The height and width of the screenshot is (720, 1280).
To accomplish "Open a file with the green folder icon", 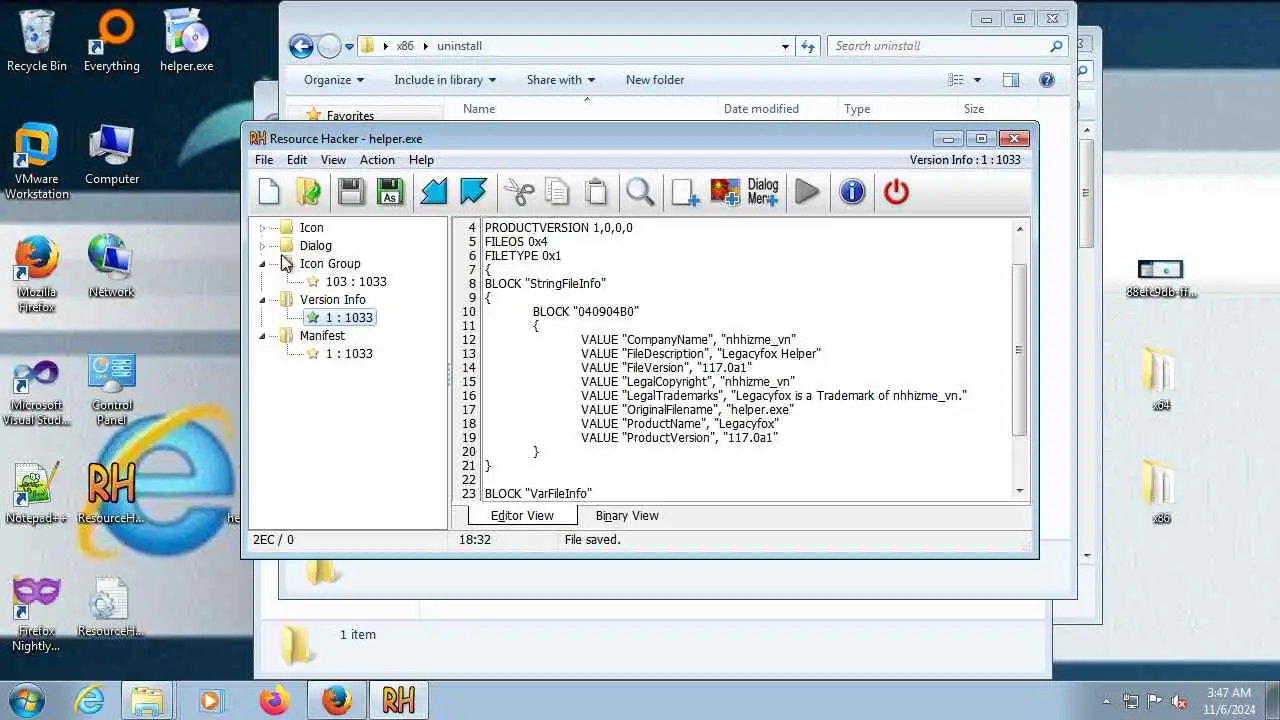I will (309, 191).
